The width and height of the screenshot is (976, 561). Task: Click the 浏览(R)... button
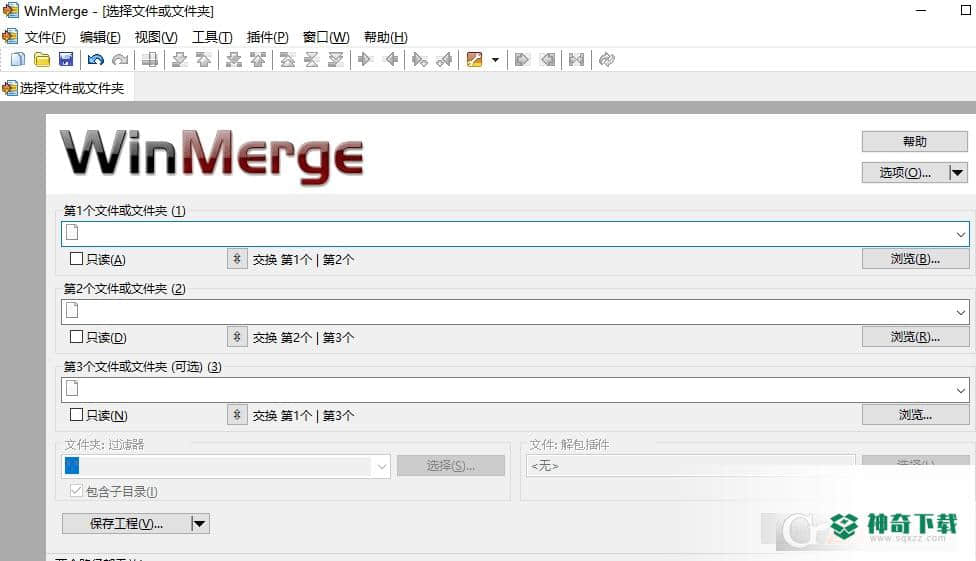(915, 337)
